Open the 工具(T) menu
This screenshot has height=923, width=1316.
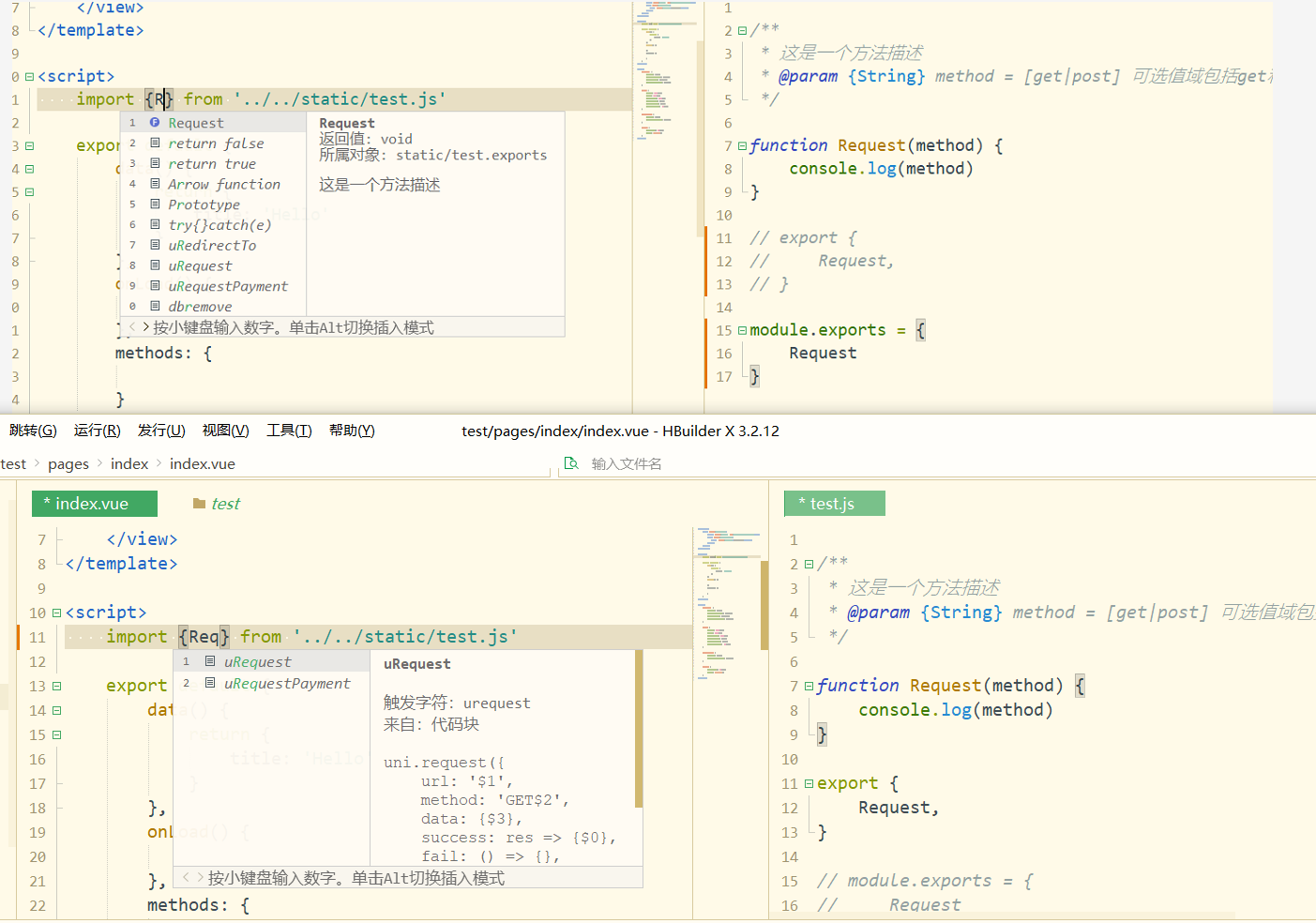(288, 431)
